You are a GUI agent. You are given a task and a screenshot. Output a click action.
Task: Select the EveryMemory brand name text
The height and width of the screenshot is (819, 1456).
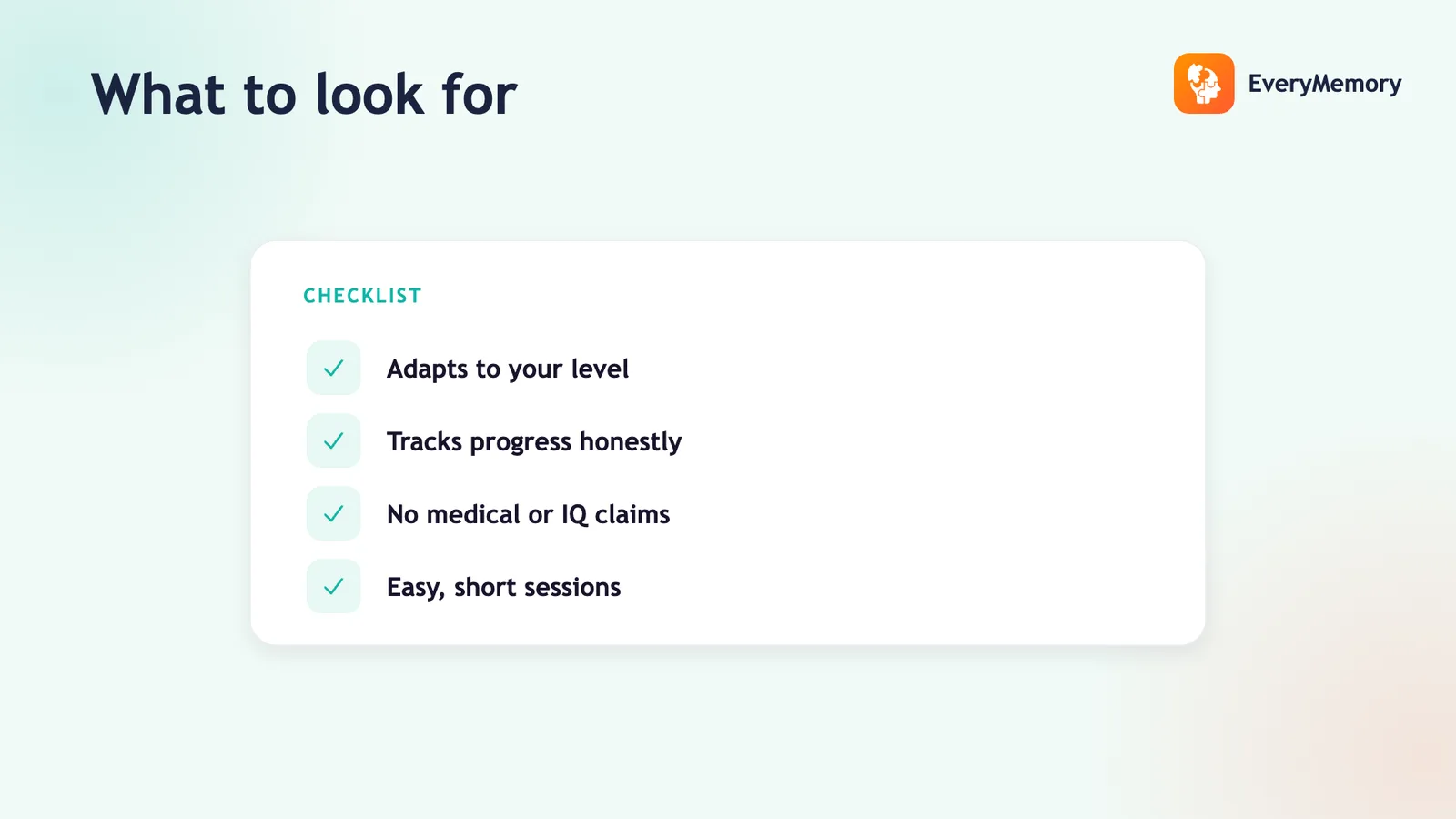point(1324,84)
